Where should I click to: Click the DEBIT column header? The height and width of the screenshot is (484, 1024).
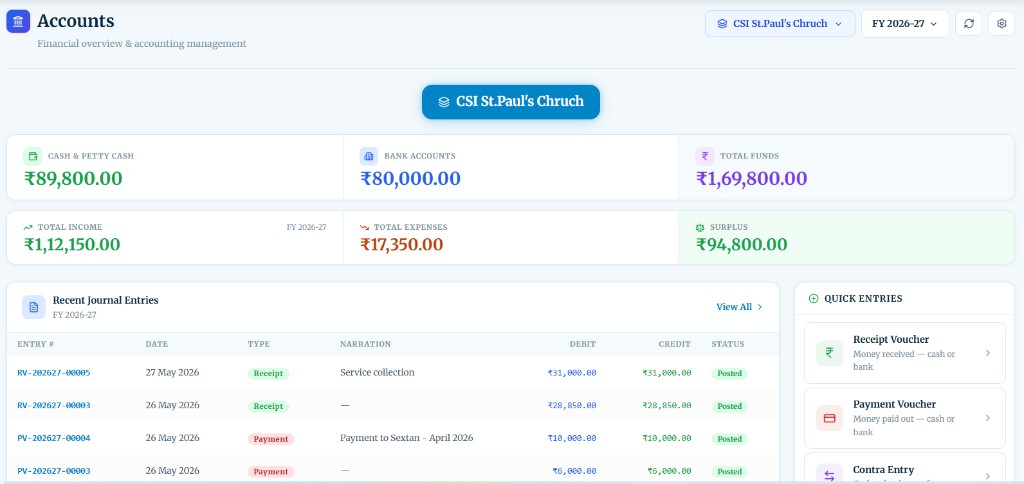583,344
